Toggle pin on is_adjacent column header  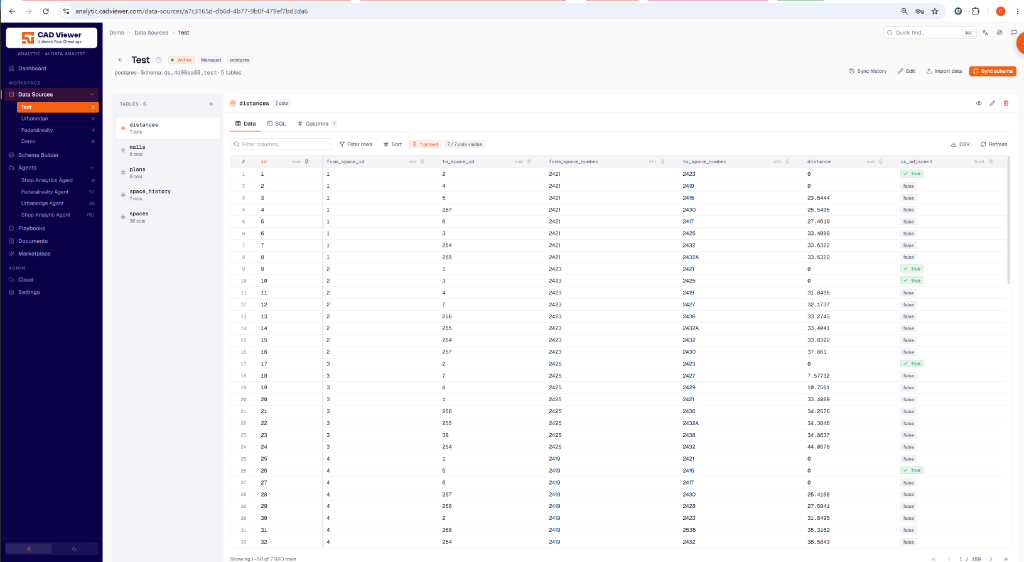(x=991, y=161)
